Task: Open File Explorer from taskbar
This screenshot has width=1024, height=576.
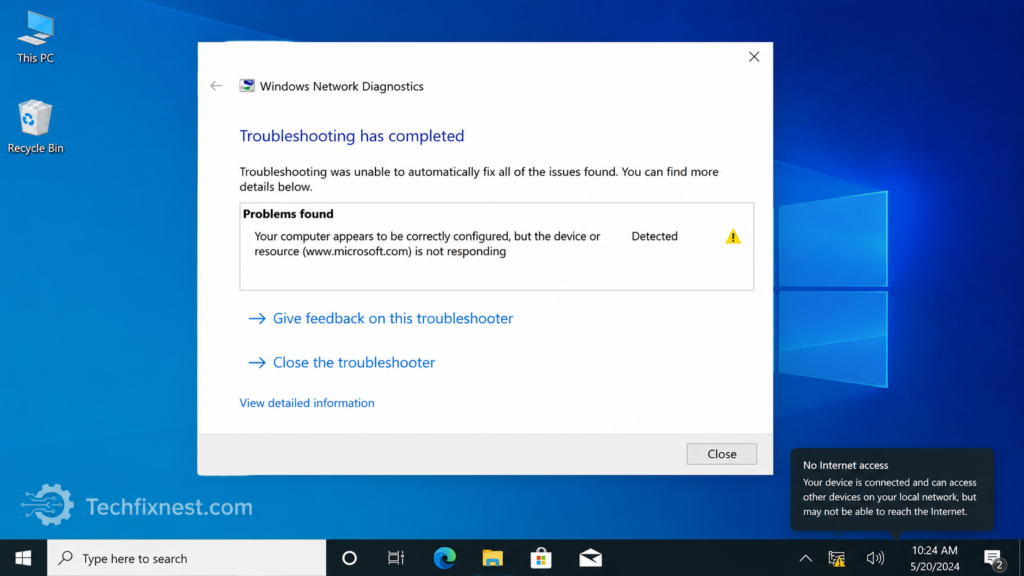Action: click(x=492, y=558)
